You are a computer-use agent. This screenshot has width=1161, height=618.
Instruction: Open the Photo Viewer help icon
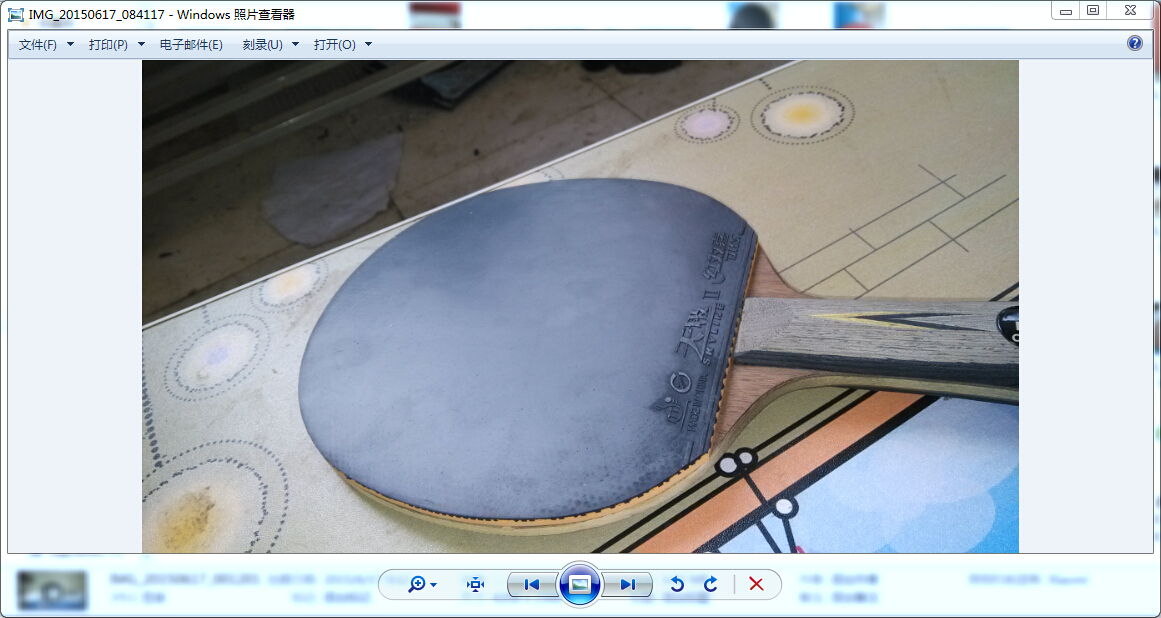[1134, 43]
